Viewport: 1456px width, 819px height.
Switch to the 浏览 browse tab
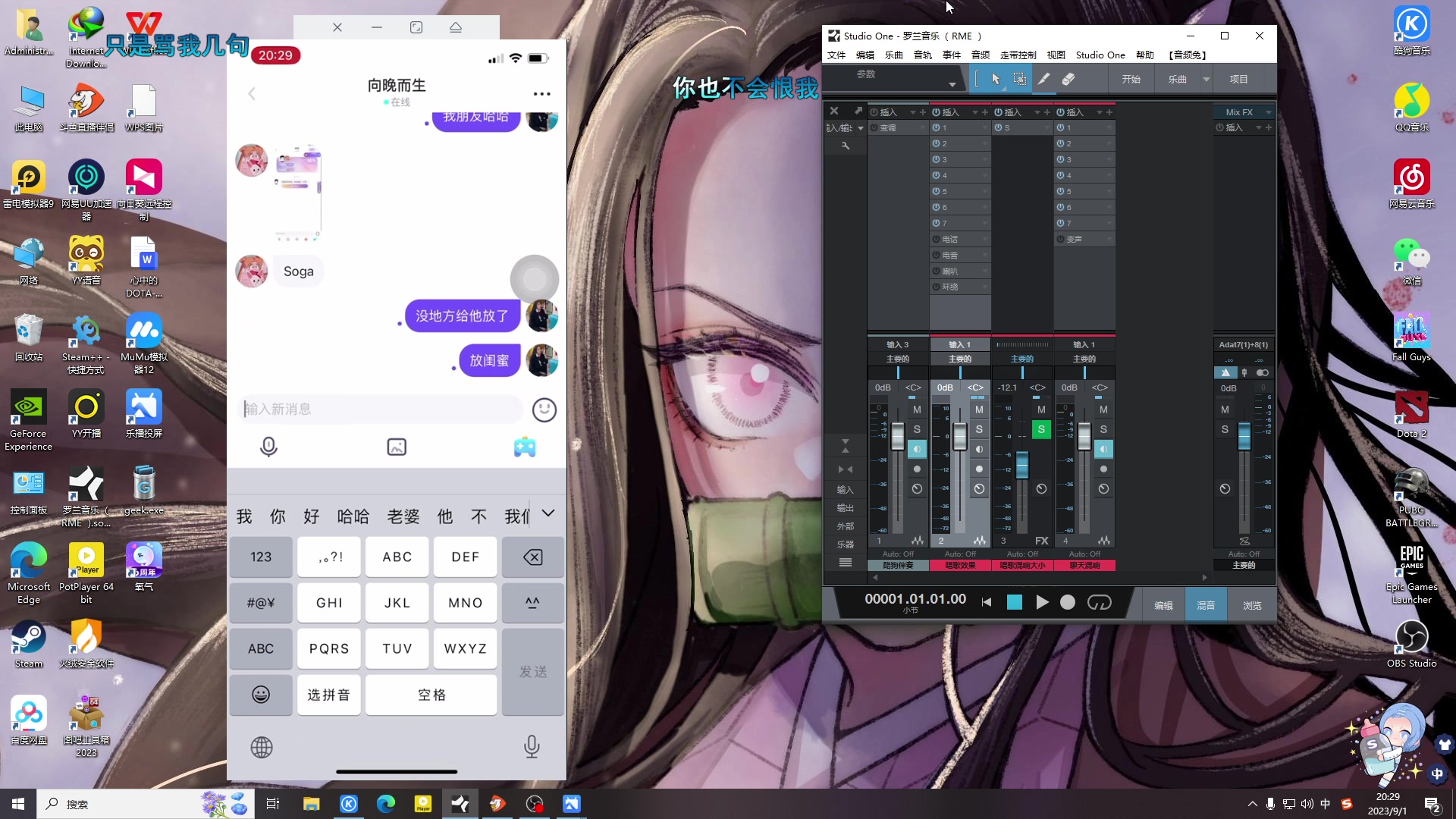(1252, 605)
